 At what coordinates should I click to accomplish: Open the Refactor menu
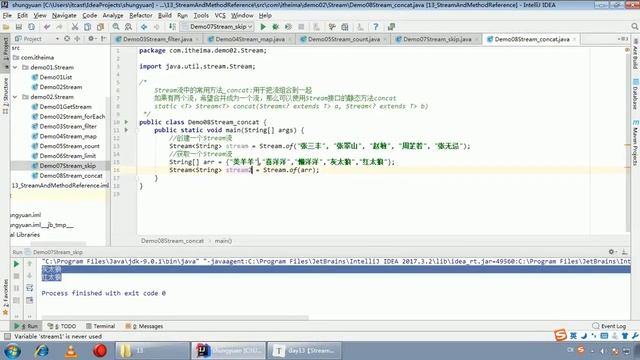coord(140,16)
